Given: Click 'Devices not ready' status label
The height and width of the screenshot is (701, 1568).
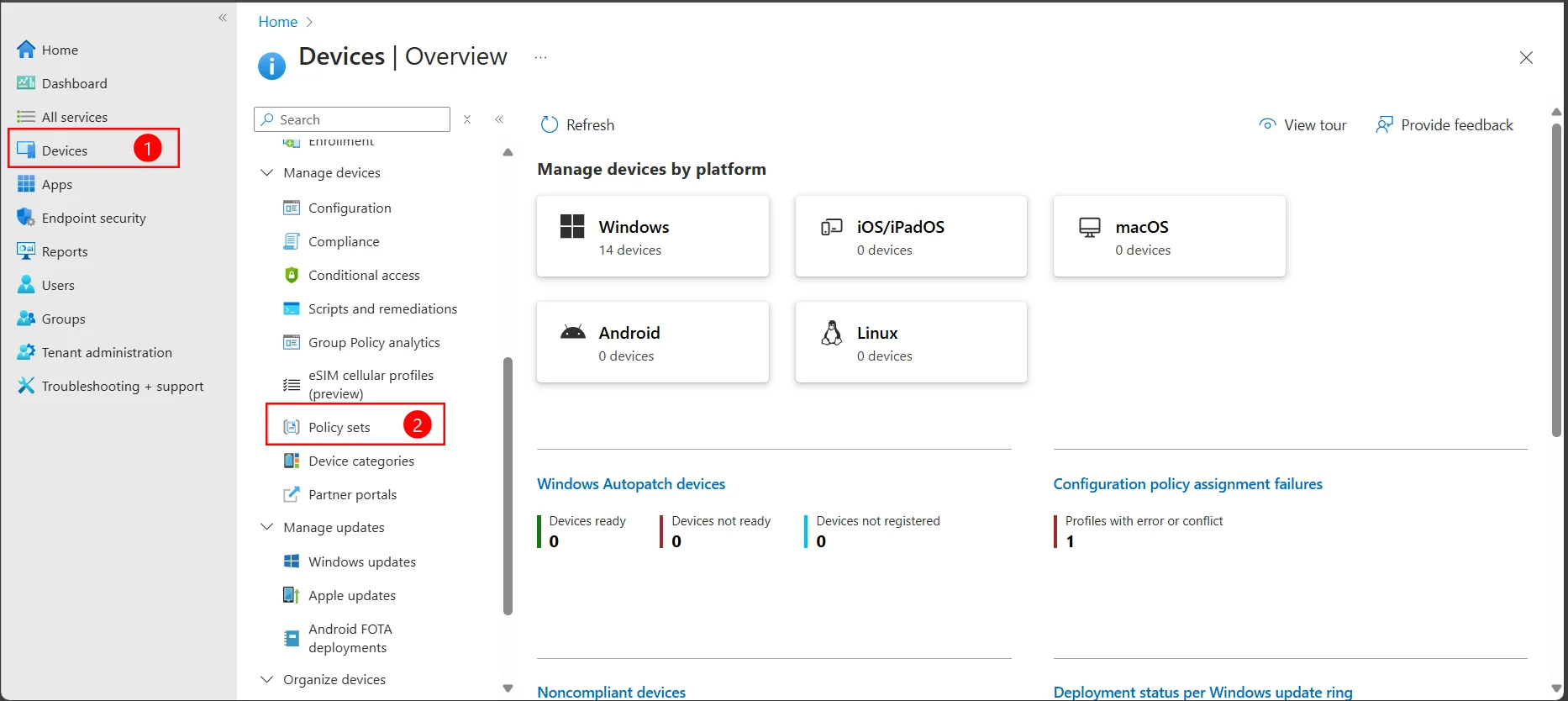Looking at the screenshot, I should pyautogui.click(x=721, y=521).
